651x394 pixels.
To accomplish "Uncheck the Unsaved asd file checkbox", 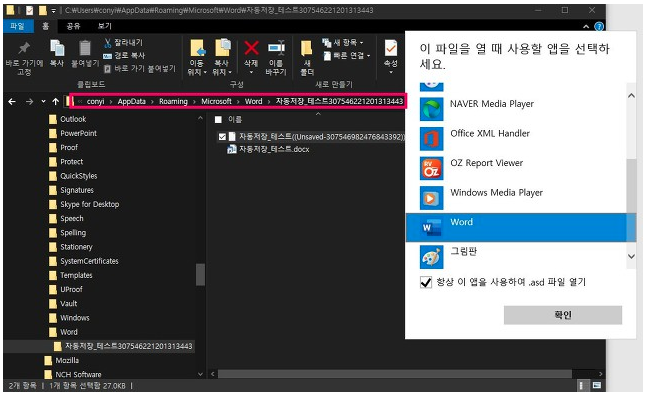I will pyautogui.click(x=222, y=137).
